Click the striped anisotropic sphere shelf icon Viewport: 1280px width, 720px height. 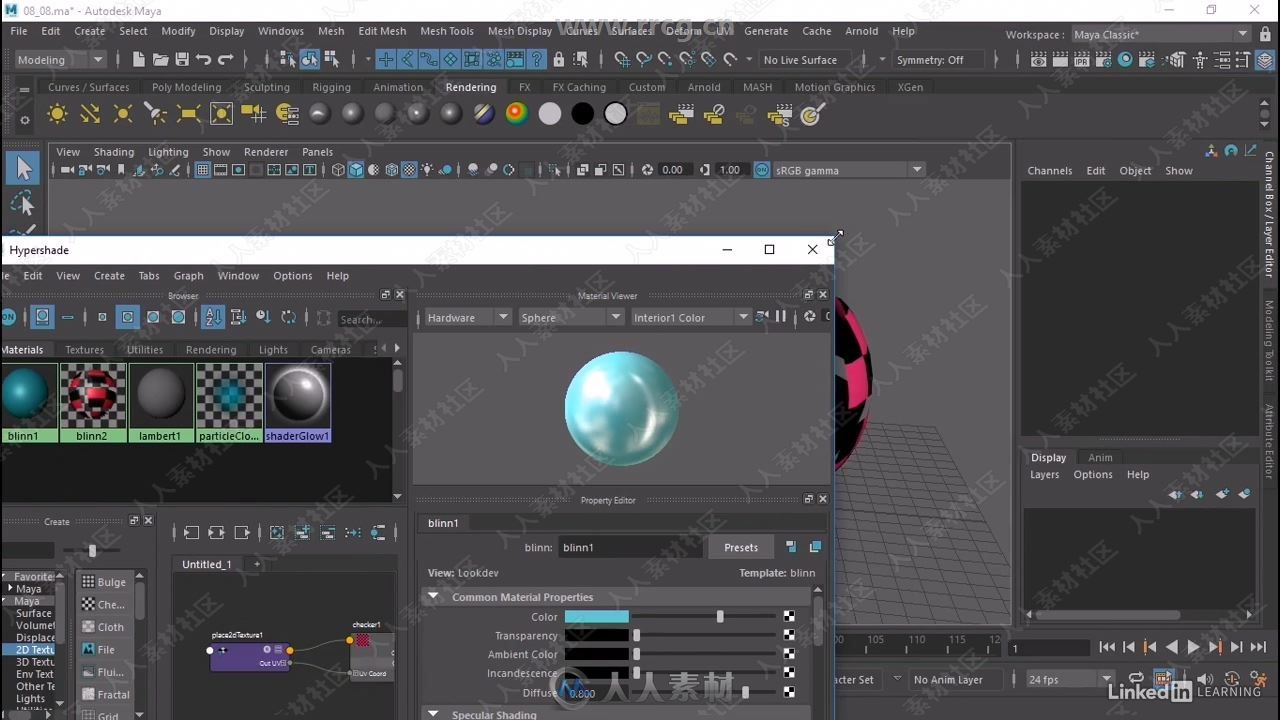click(x=484, y=114)
